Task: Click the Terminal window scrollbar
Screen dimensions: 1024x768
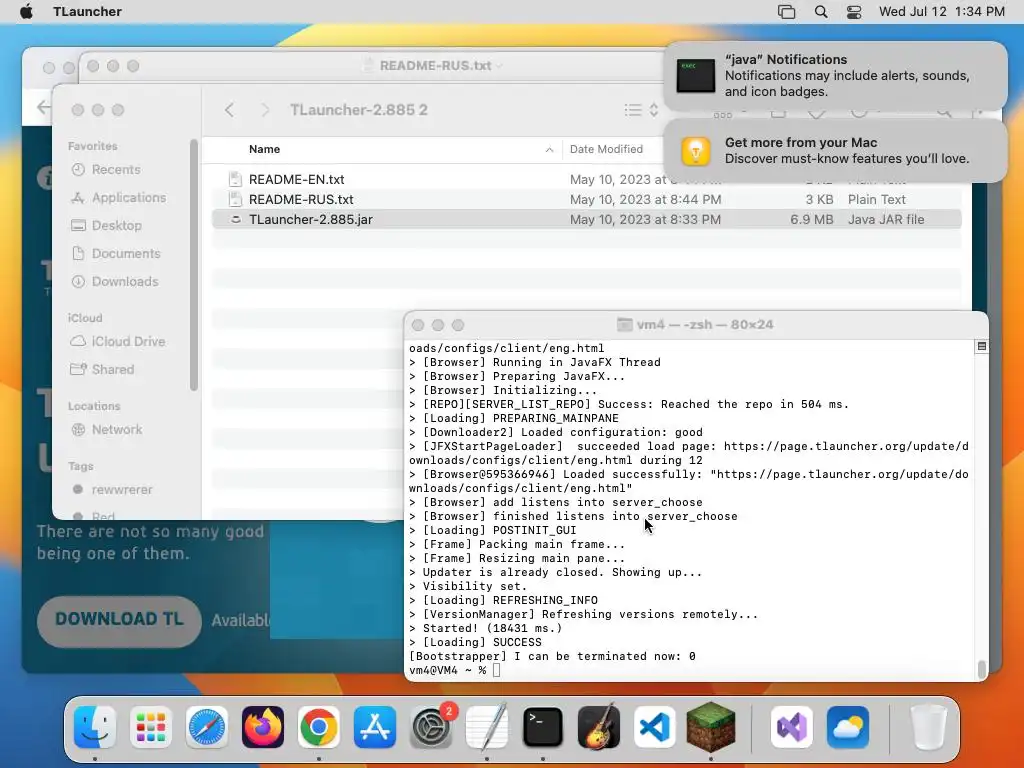Action: coord(981,669)
